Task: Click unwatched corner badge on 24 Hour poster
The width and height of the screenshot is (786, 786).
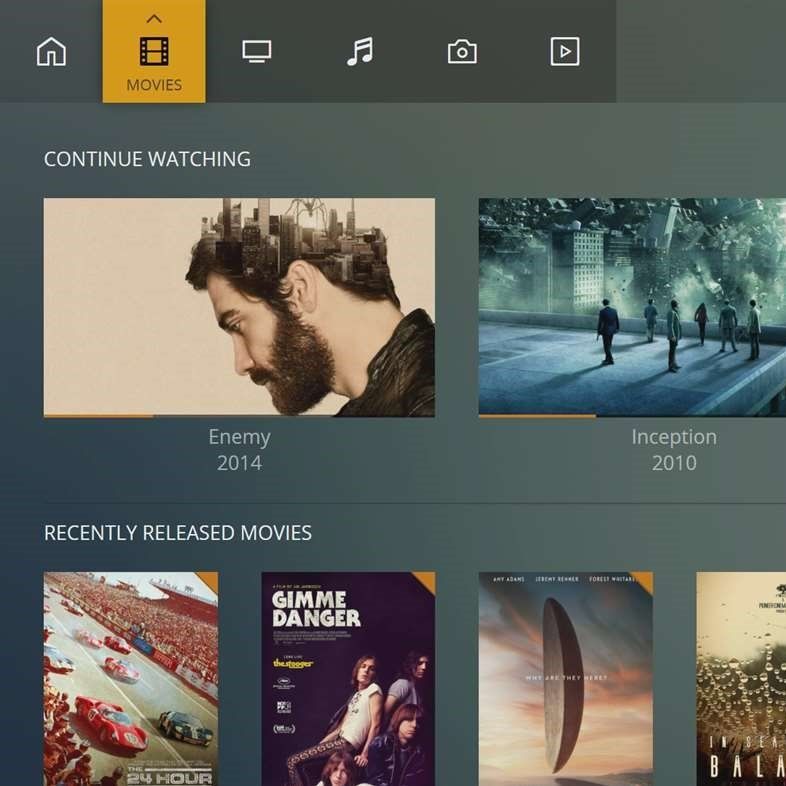Action: pyautogui.click(x=208, y=581)
